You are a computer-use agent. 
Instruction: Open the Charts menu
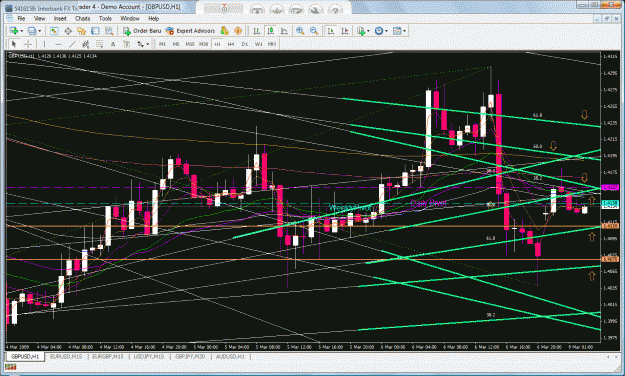click(83, 18)
